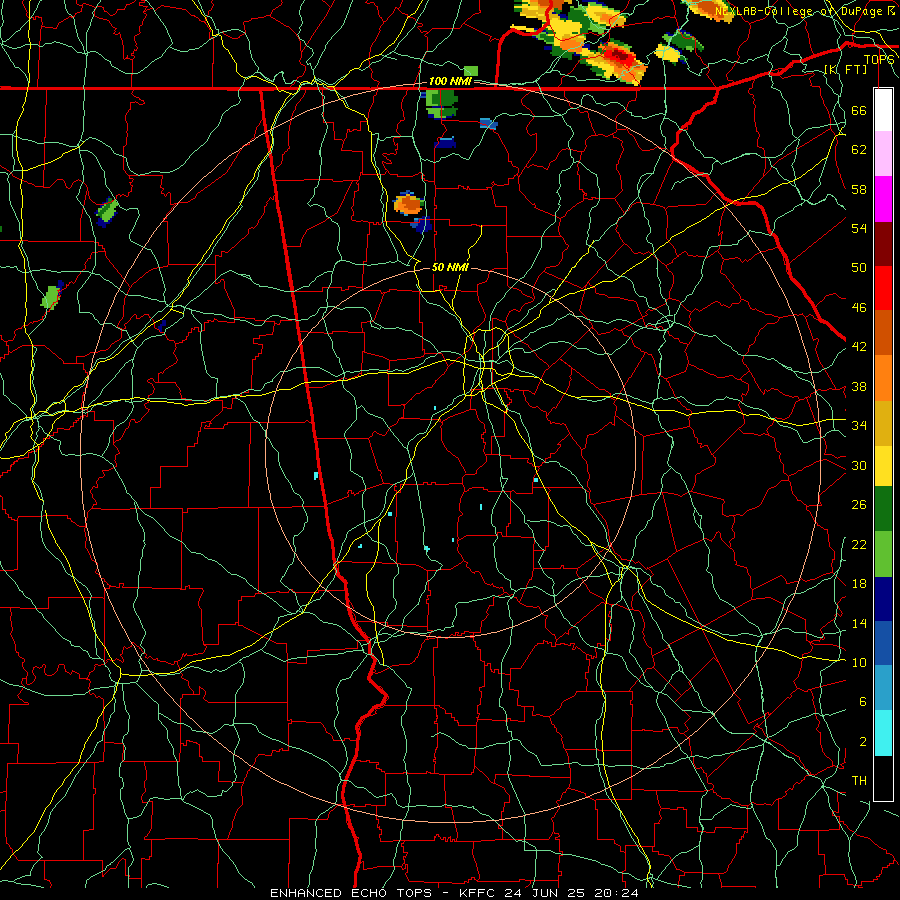Image resolution: width=900 pixels, height=900 pixels.
Task: Click the legend value '62'
Action: (859, 149)
